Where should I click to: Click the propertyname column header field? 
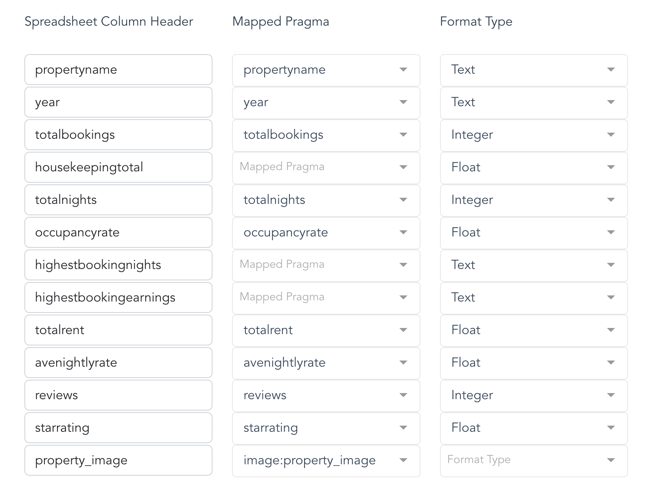tap(118, 70)
